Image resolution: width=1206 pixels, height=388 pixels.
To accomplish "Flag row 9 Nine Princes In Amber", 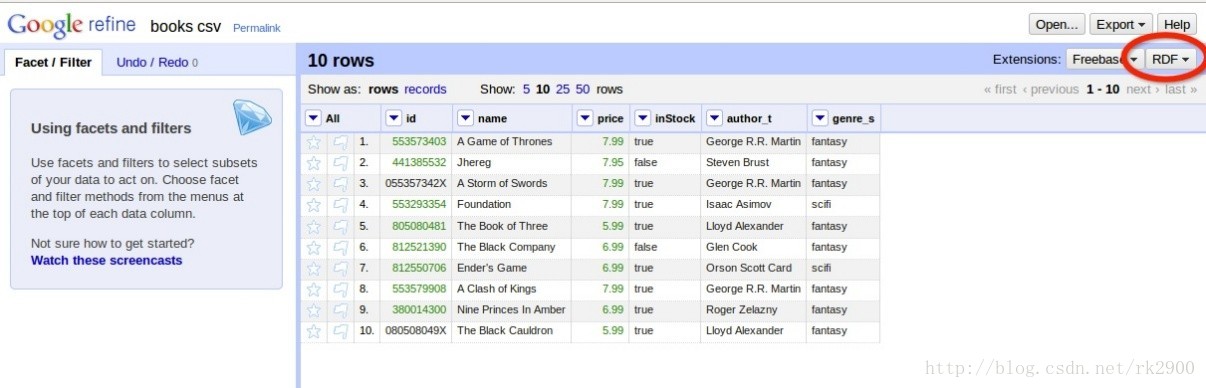I will coord(341,310).
